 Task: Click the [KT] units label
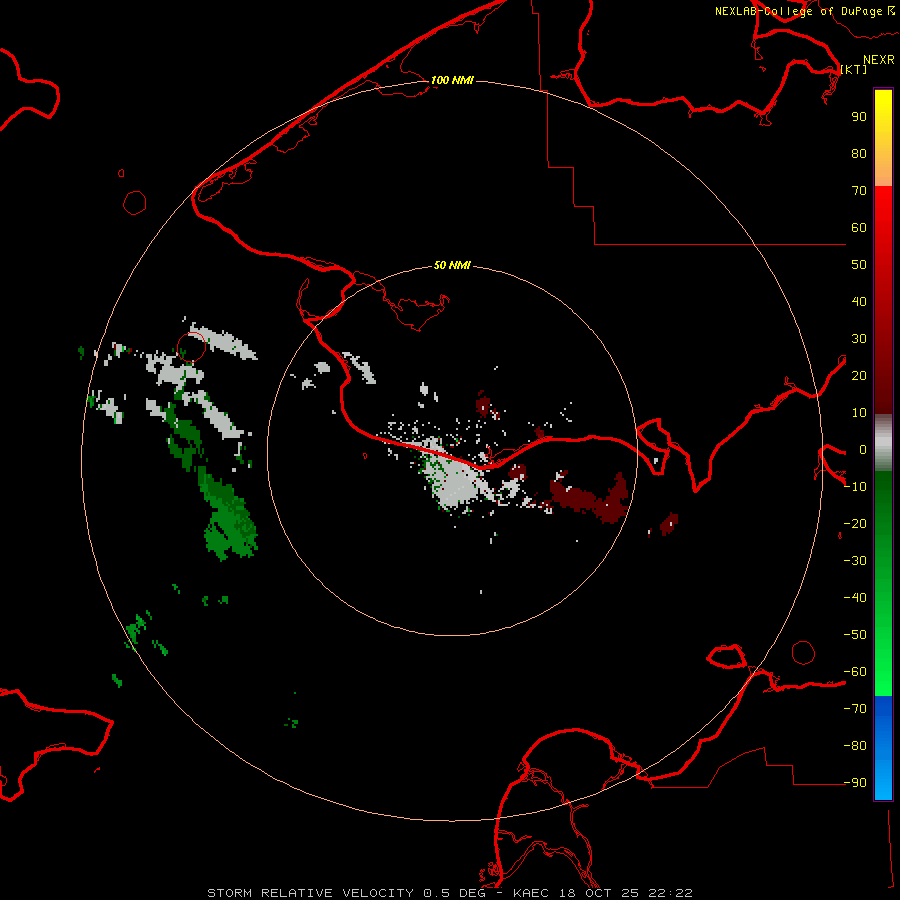tap(854, 69)
